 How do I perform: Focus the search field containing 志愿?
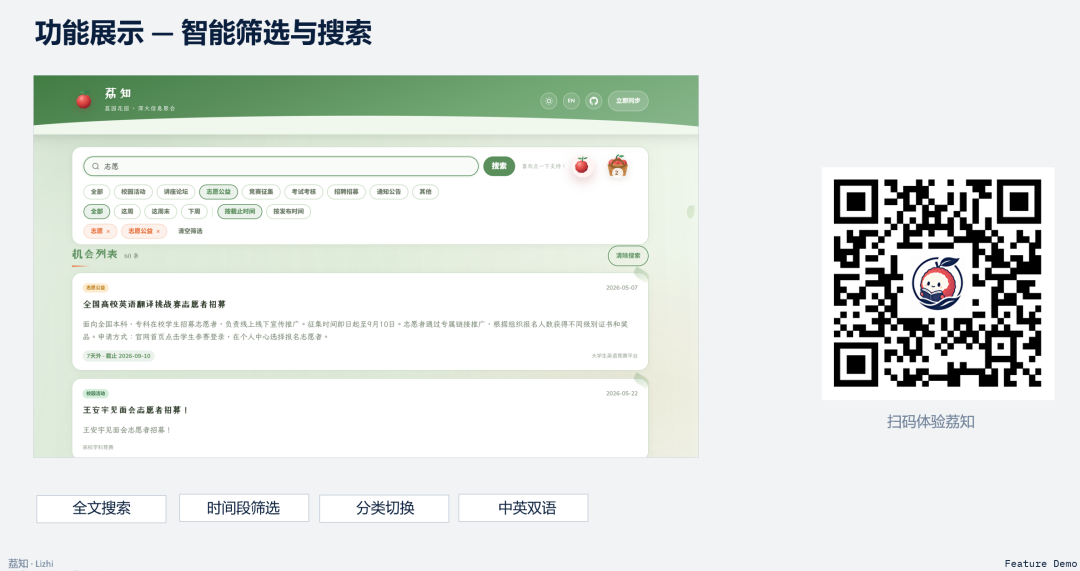[281, 166]
